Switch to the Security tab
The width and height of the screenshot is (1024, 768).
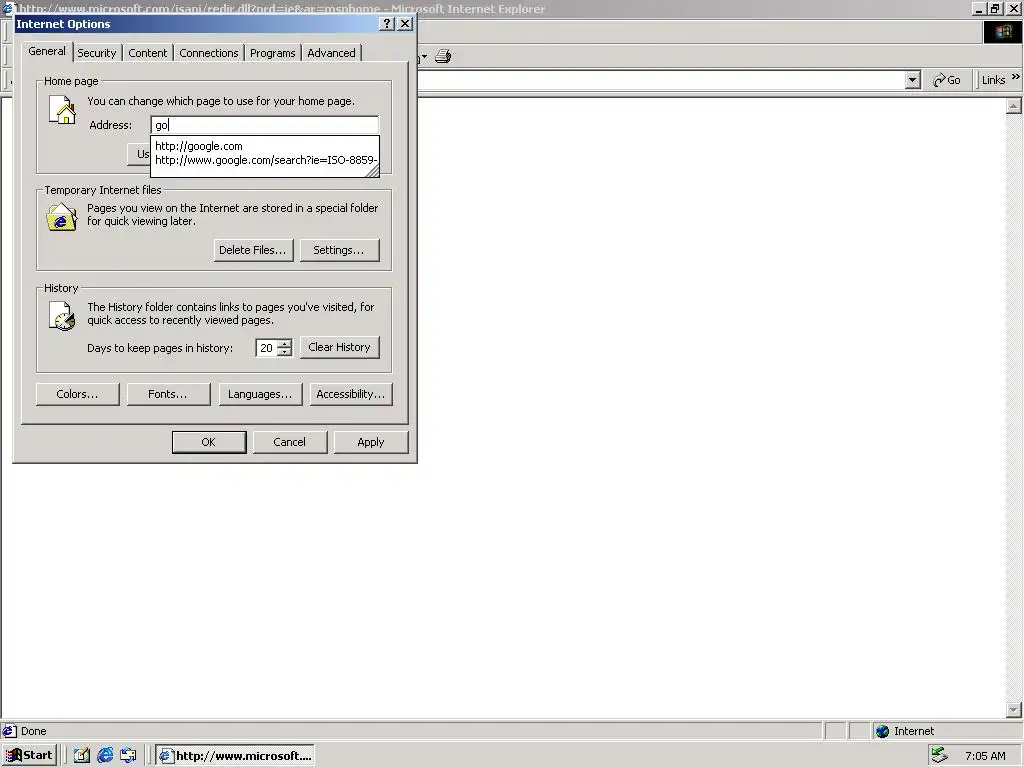click(97, 53)
